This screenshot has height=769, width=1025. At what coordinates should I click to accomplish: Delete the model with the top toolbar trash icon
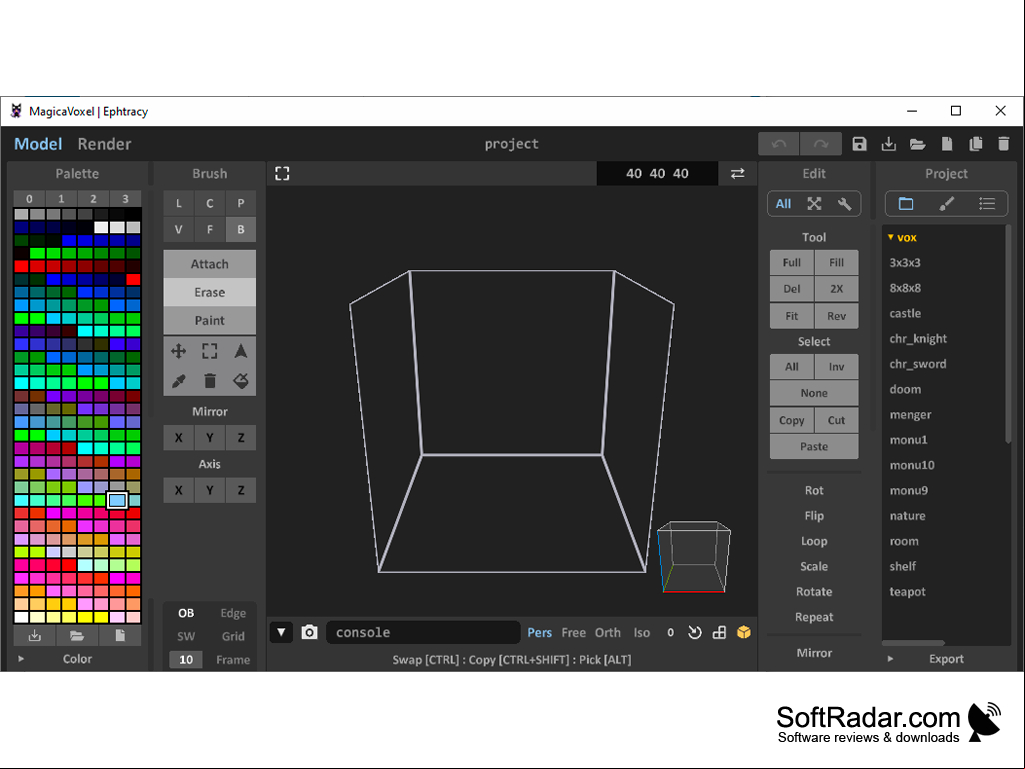pyautogui.click(x=1004, y=144)
